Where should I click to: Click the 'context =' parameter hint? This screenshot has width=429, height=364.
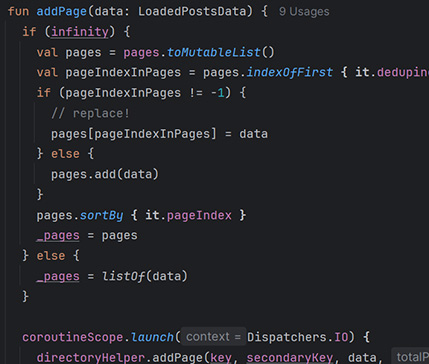pyautogui.click(x=213, y=337)
